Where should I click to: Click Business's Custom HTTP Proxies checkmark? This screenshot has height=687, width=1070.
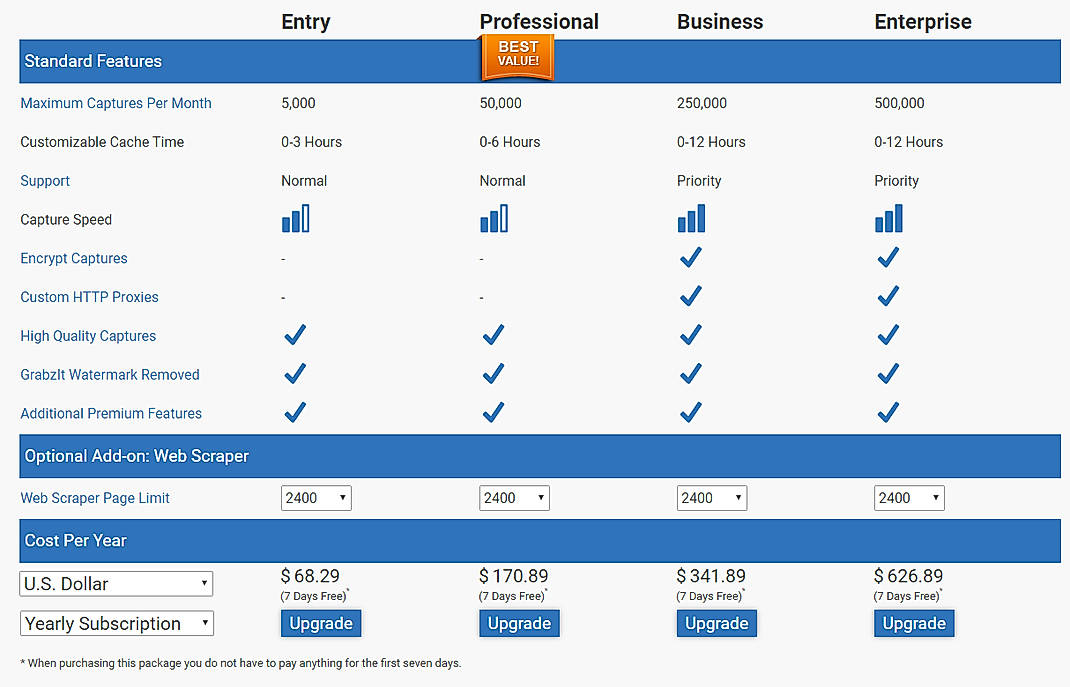(691, 296)
